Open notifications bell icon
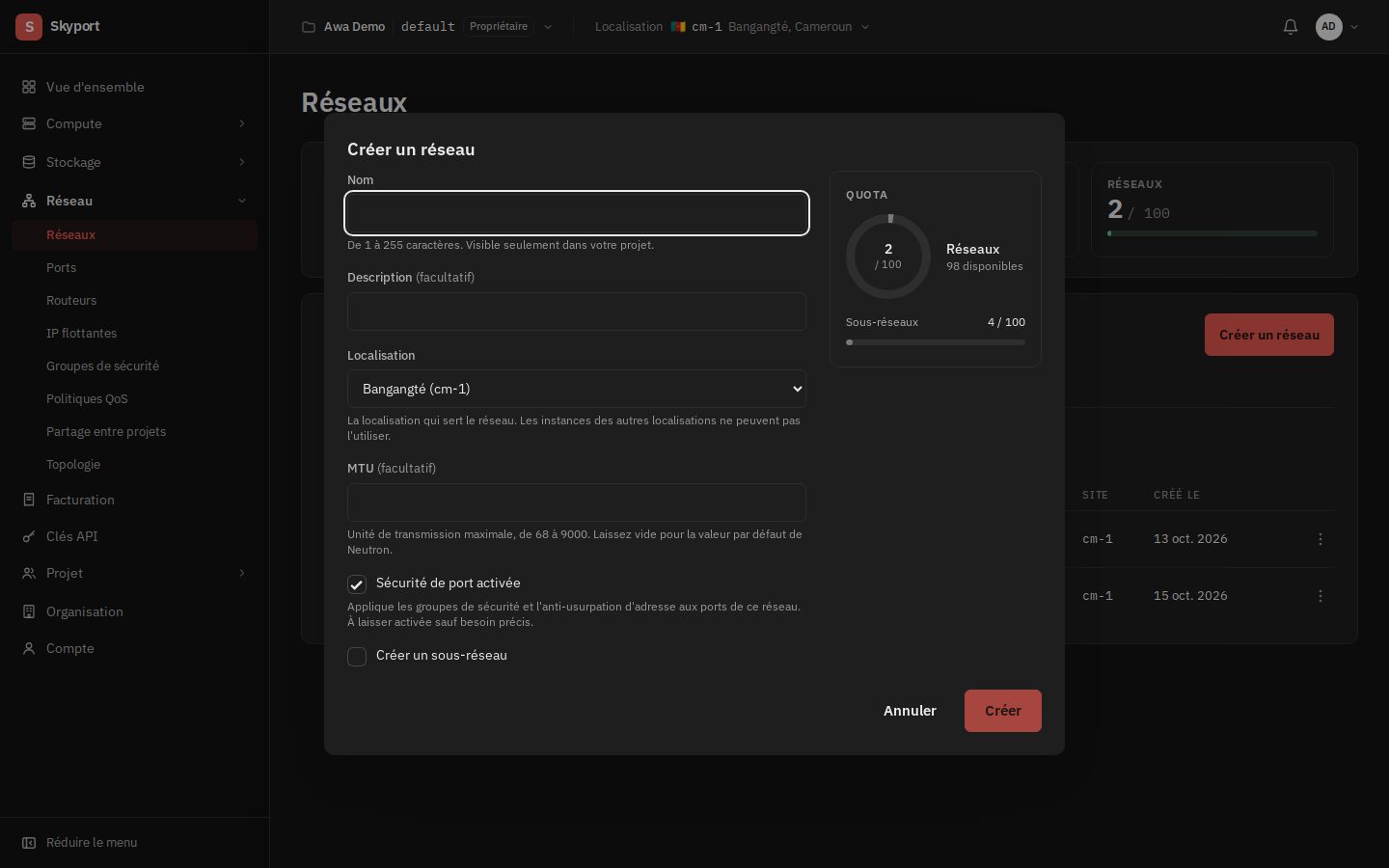Screen dimensions: 1389x868 pos(1291,27)
